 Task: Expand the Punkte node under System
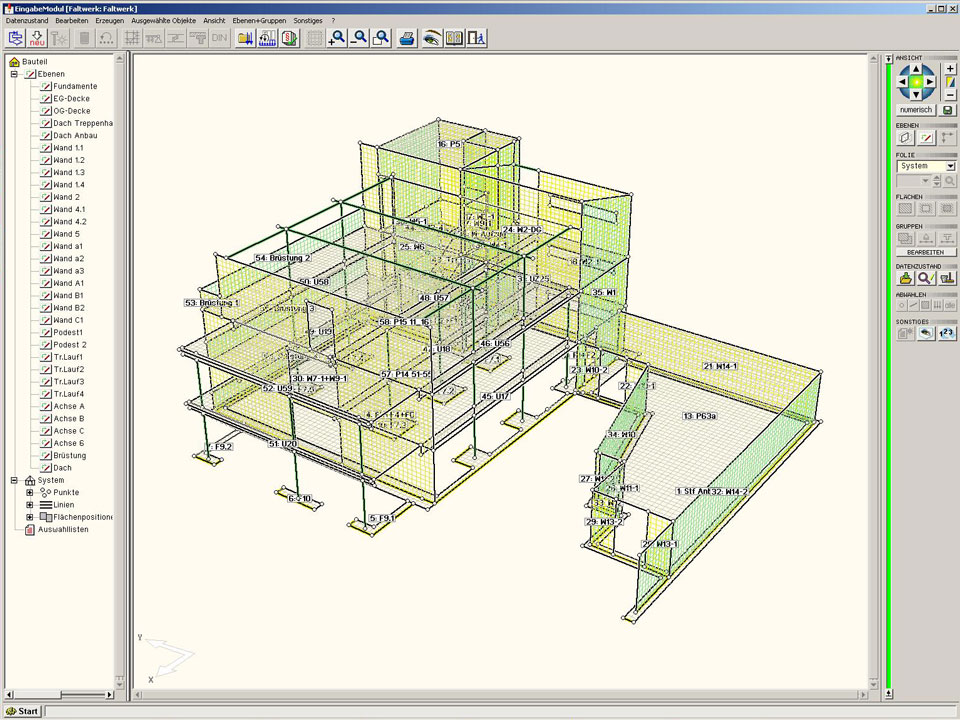[30, 492]
